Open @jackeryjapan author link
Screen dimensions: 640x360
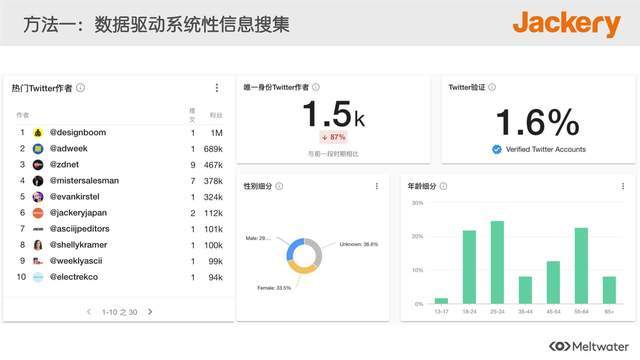pos(78,213)
